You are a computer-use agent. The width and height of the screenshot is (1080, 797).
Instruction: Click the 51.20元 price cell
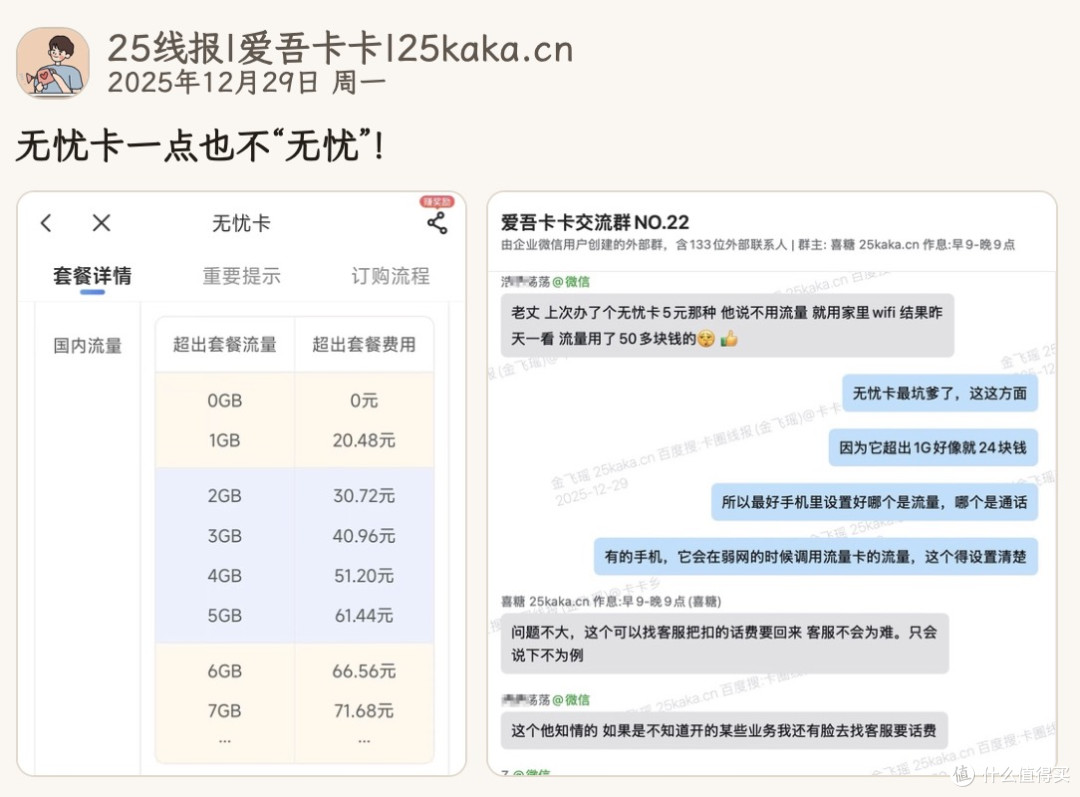tap(364, 575)
